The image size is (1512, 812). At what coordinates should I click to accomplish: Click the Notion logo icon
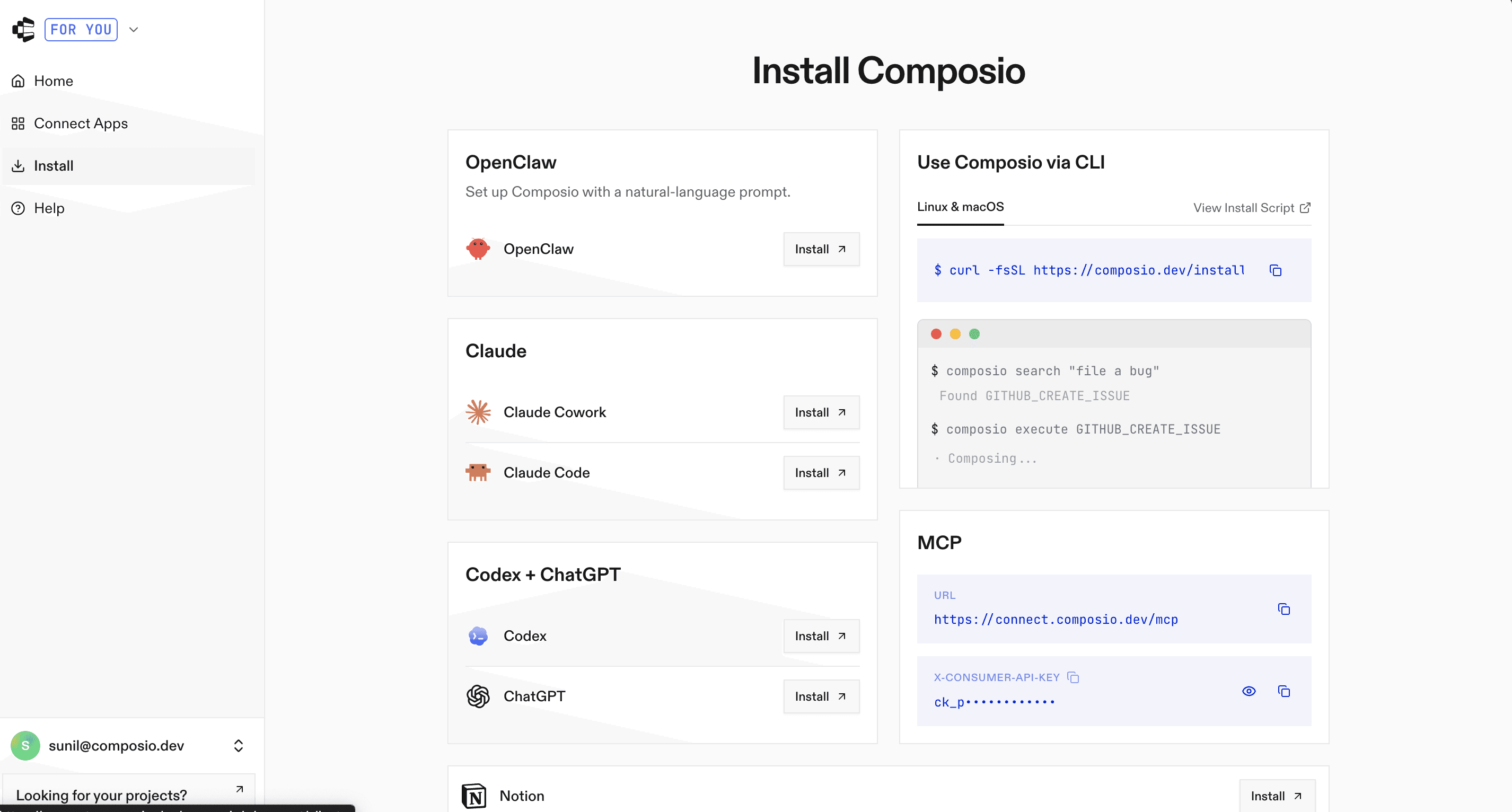pos(473,796)
